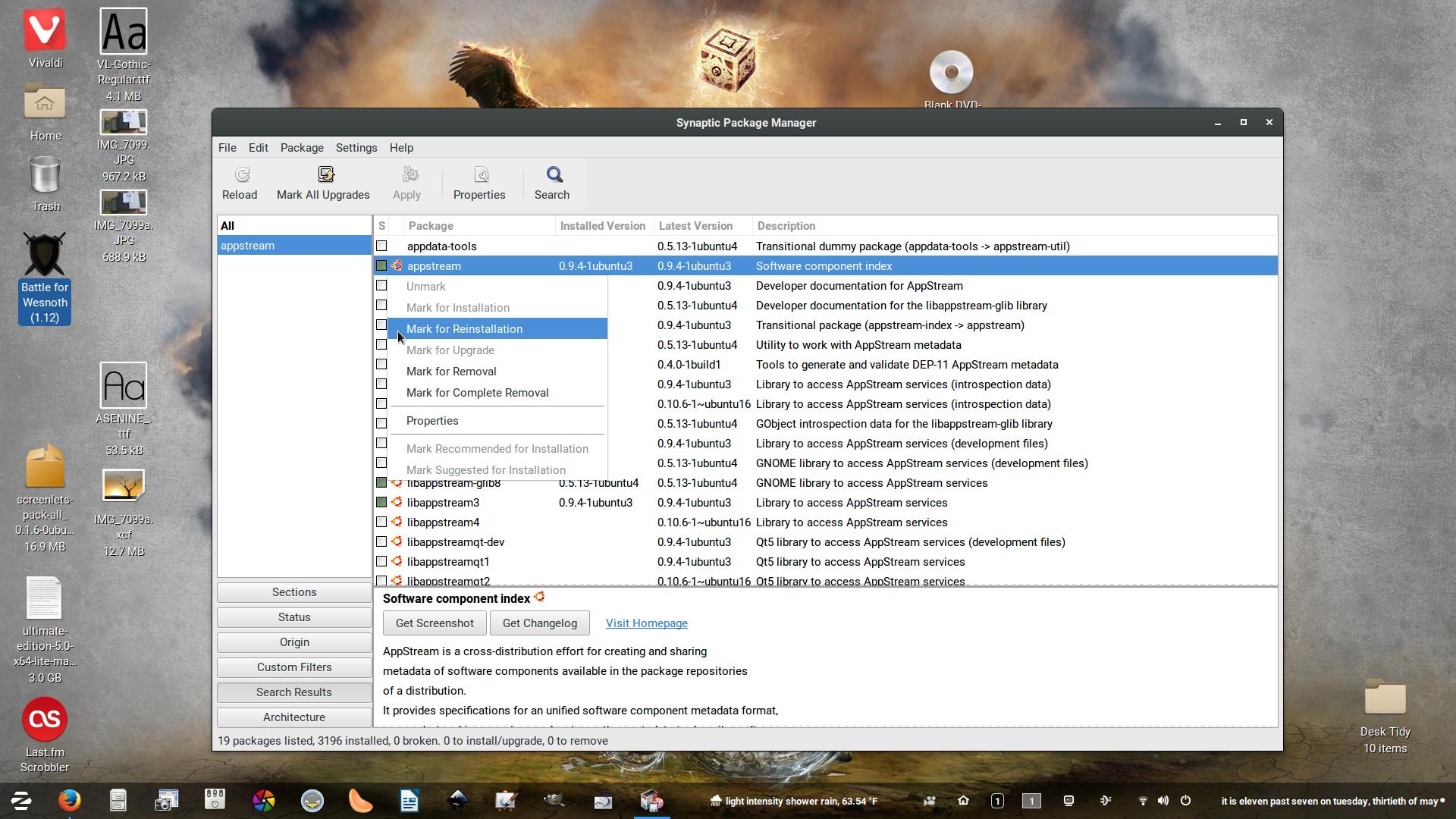Image resolution: width=1456 pixels, height=819 pixels.
Task: Open the Settings menu
Action: [356, 148]
